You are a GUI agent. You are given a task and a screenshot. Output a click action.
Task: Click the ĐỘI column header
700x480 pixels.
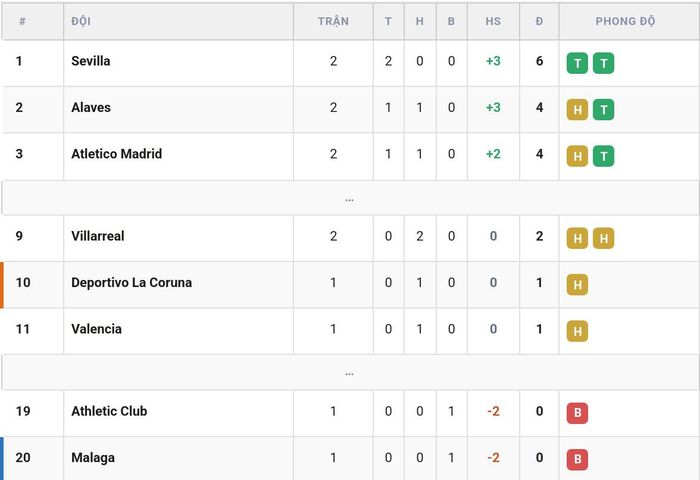[x=81, y=21]
